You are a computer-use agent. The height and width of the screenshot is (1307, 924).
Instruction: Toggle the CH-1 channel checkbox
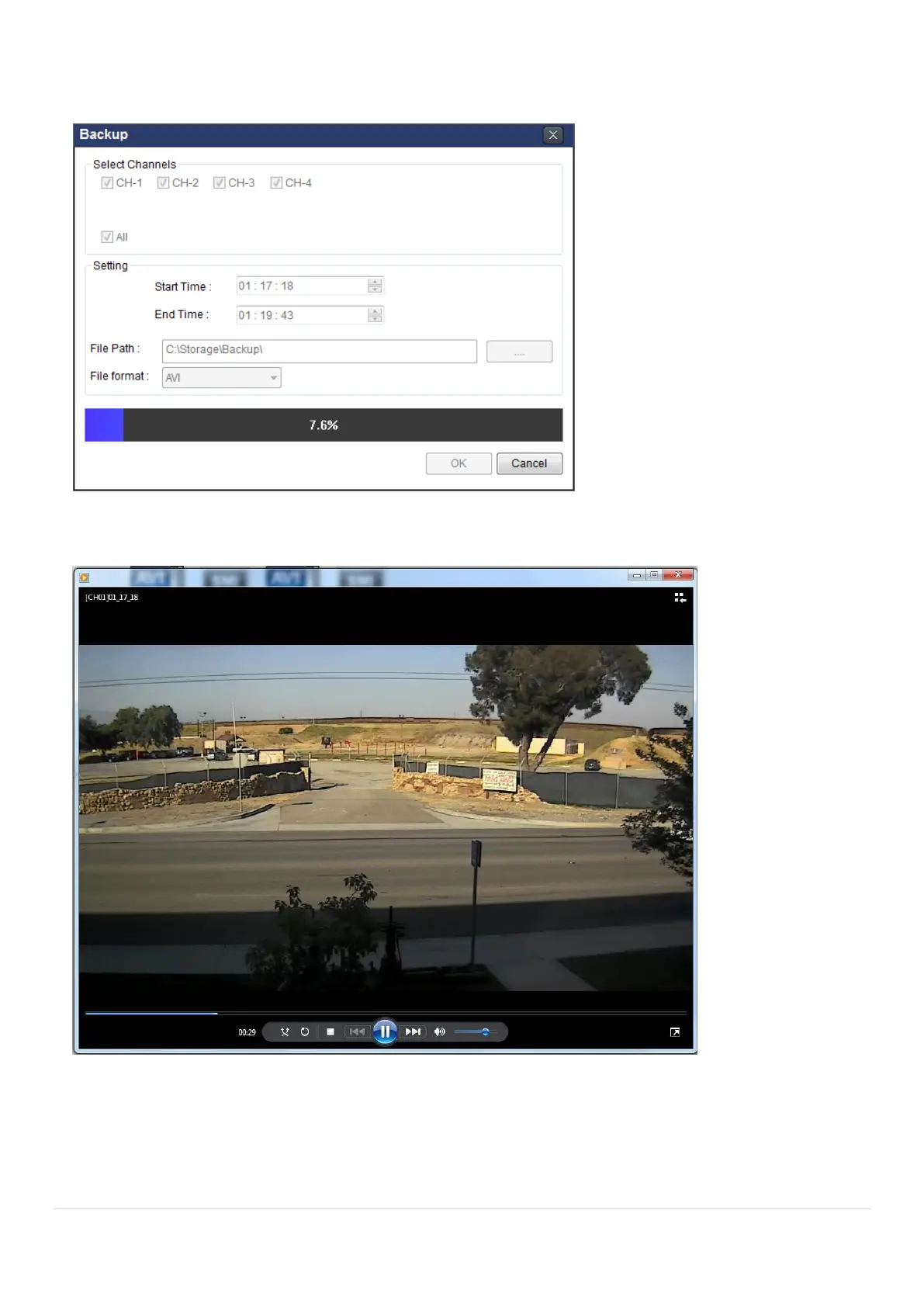pos(107,183)
